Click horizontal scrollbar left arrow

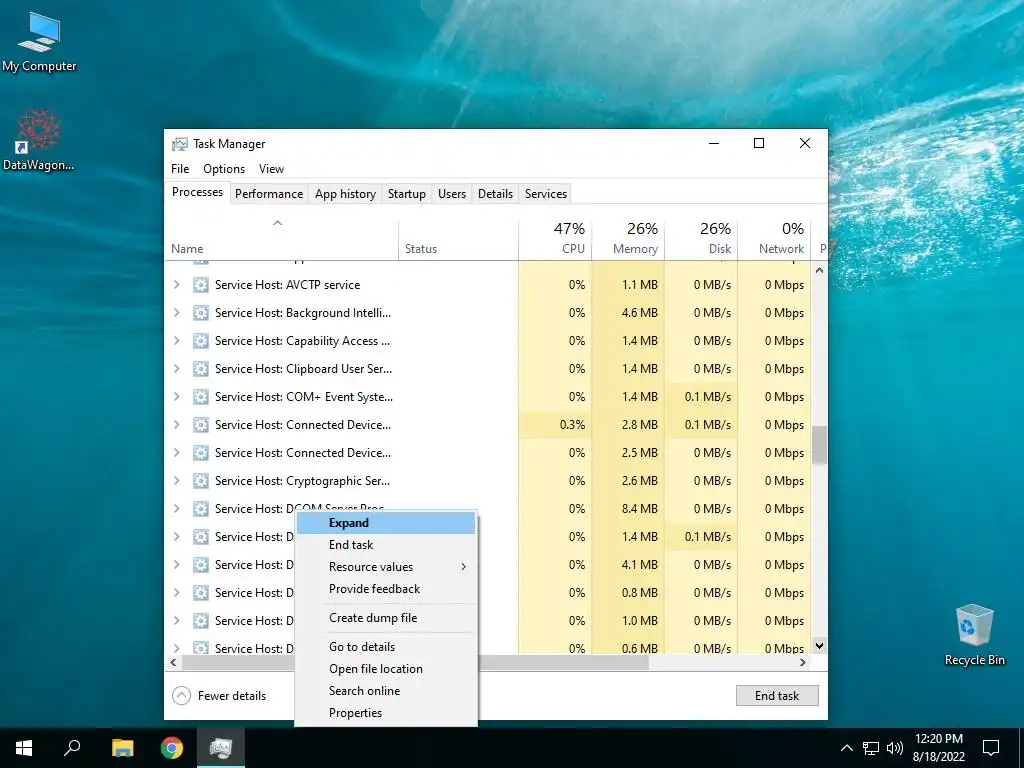pyautogui.click(x=173, y=662)
